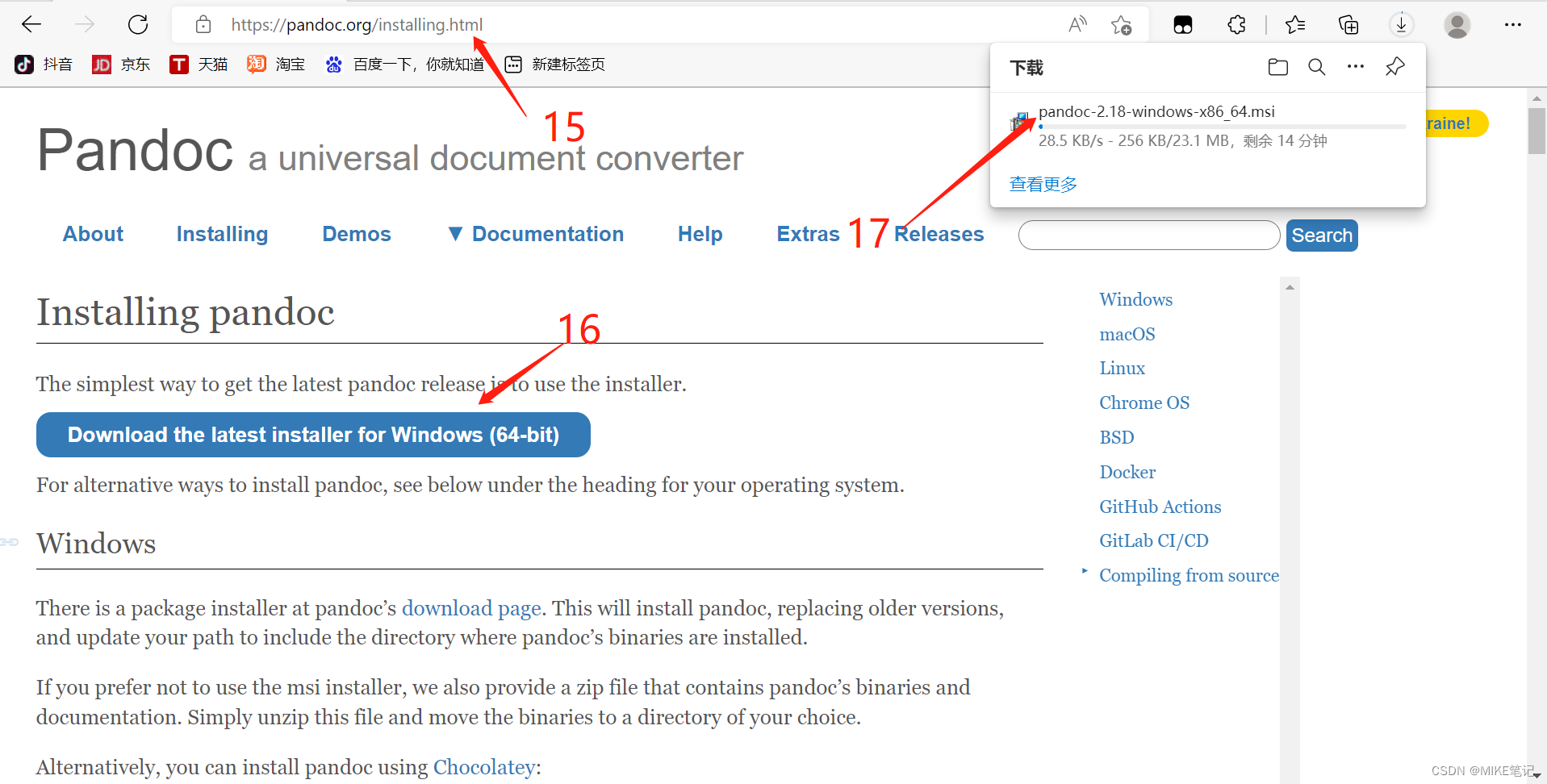Click the black rounded extension icon in the toolbar
This screenshot has width=1547, height=784.
(1183, 25)
